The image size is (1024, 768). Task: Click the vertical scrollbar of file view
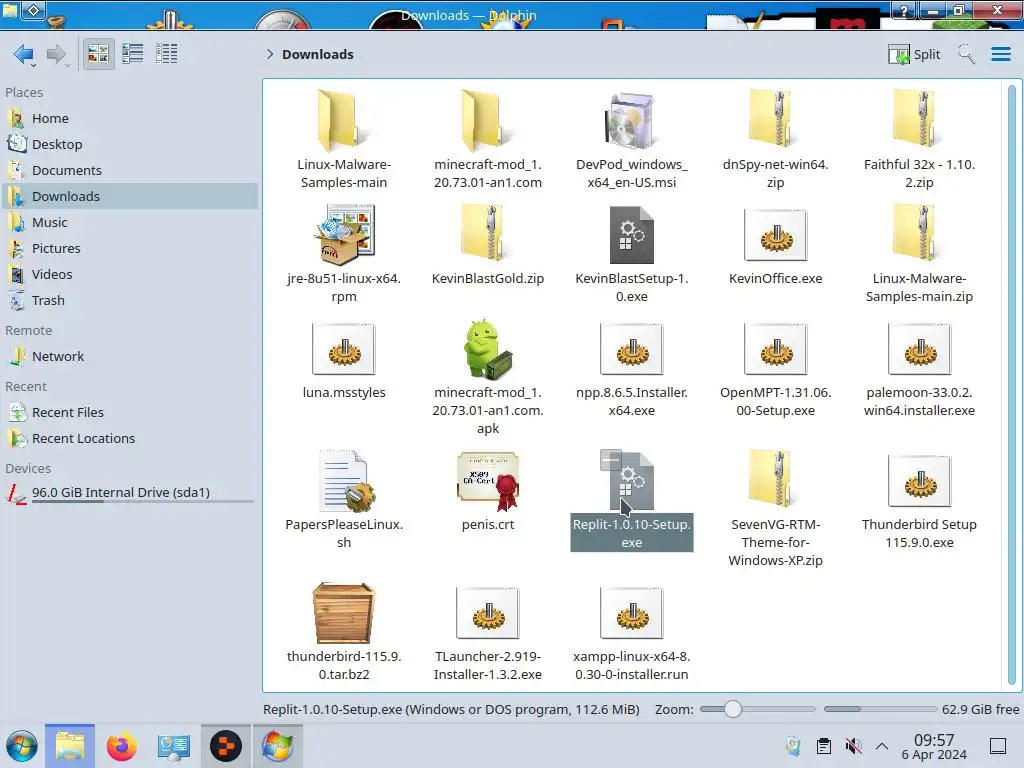pyautogui.click(x=1012, y=385)
